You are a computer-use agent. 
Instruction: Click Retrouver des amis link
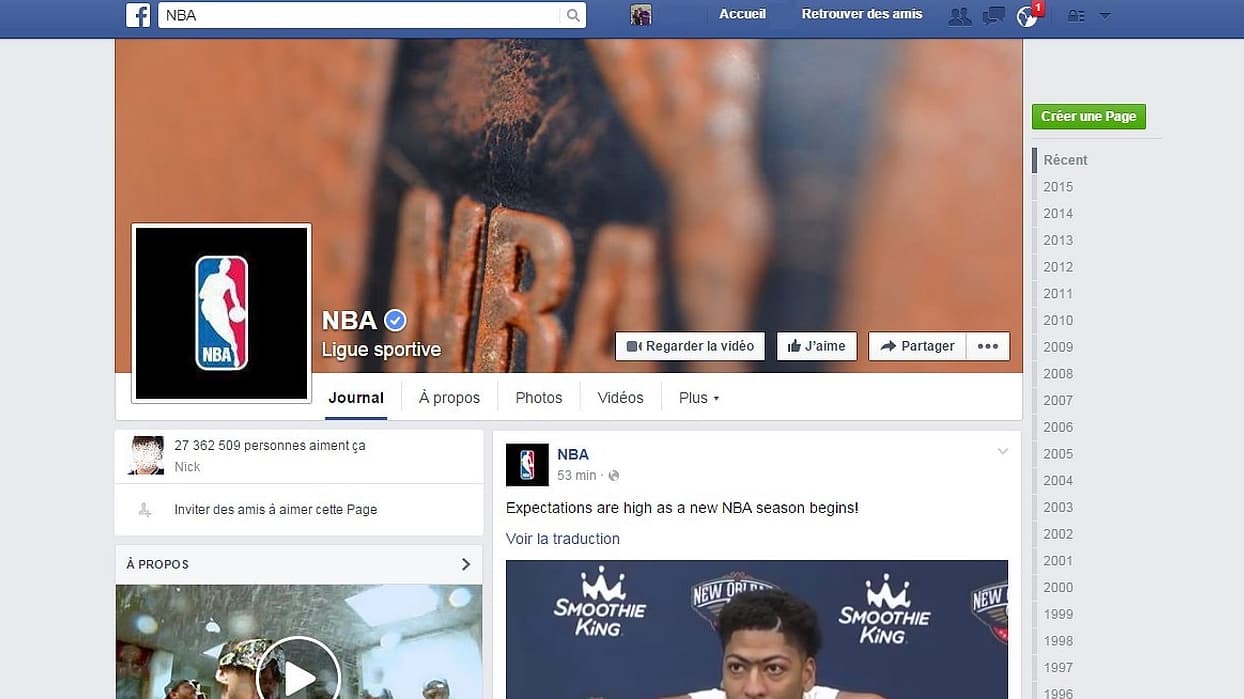click(x=862, y=14)
